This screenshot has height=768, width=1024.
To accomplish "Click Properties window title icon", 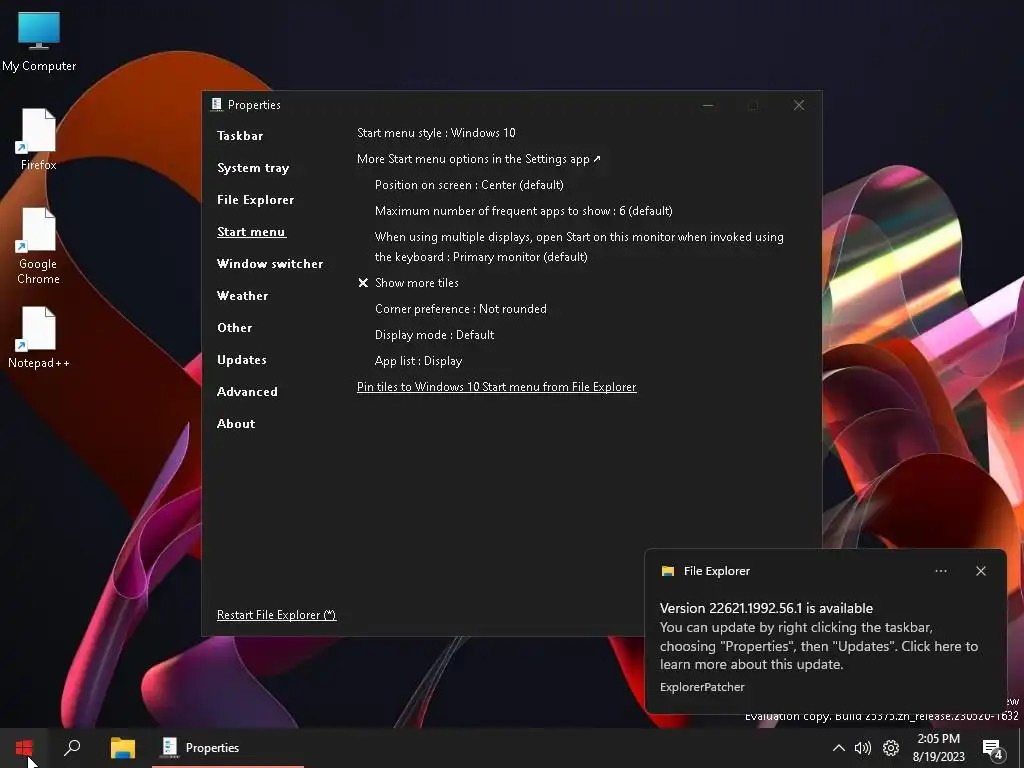I will 217,104.
